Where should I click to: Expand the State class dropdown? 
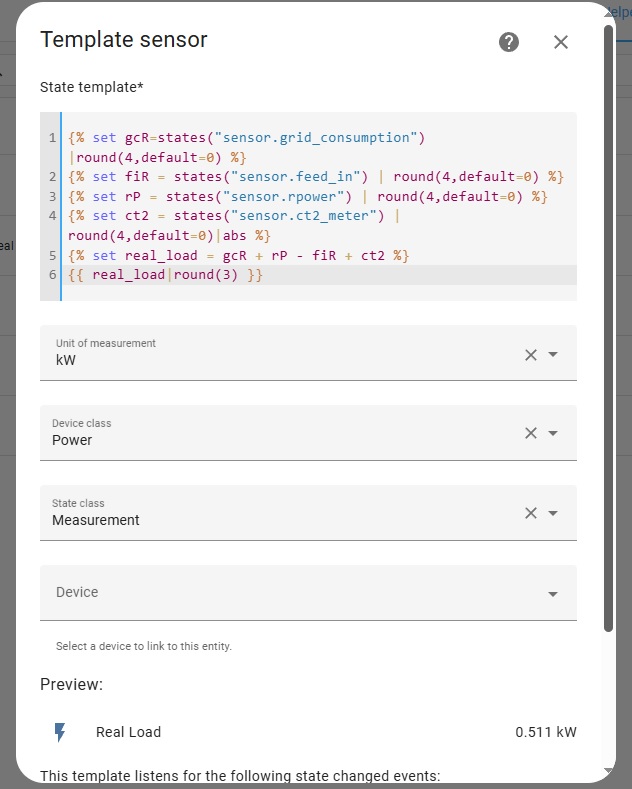coord(553,513)
